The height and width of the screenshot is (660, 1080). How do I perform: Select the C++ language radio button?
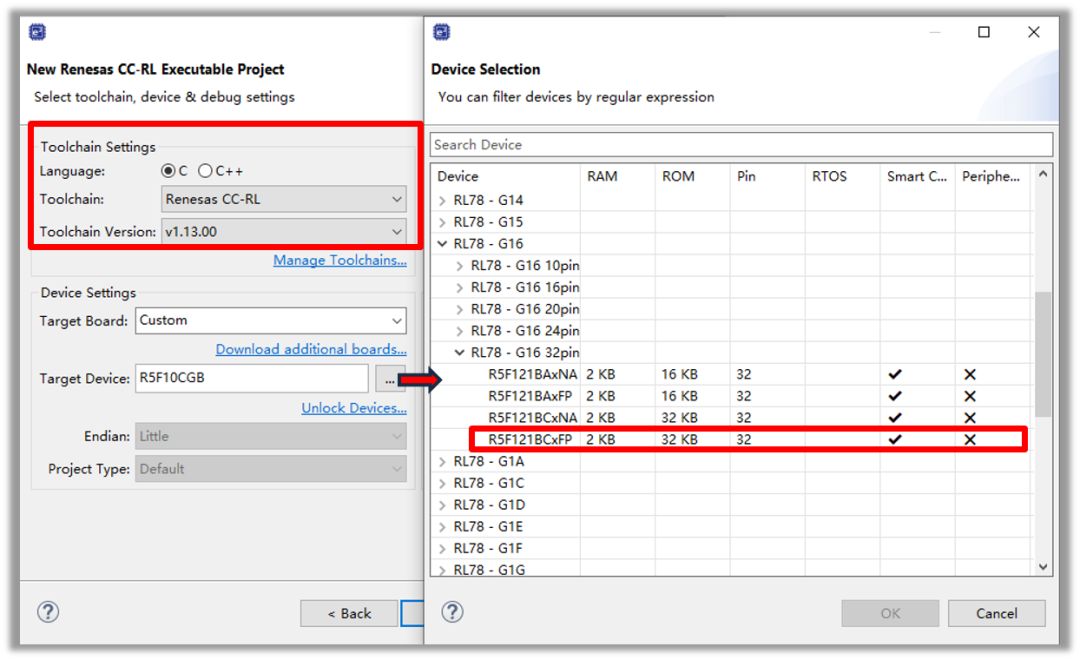point(205,171)
